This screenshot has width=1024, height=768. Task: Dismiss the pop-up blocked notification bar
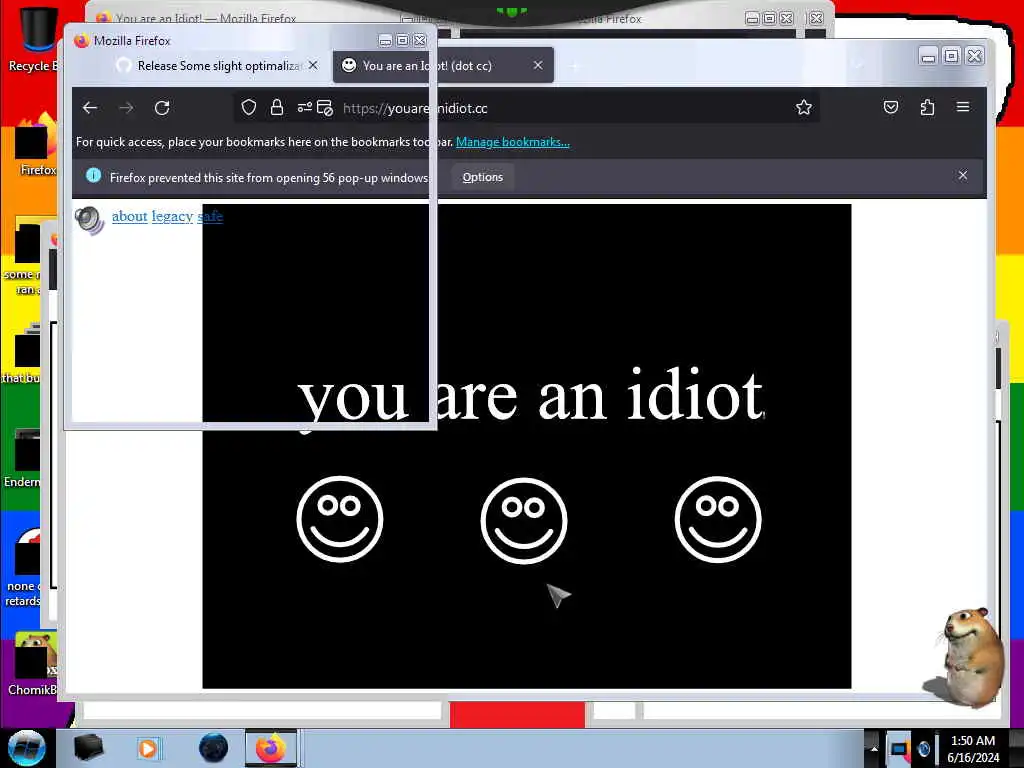tap(963, 175)
